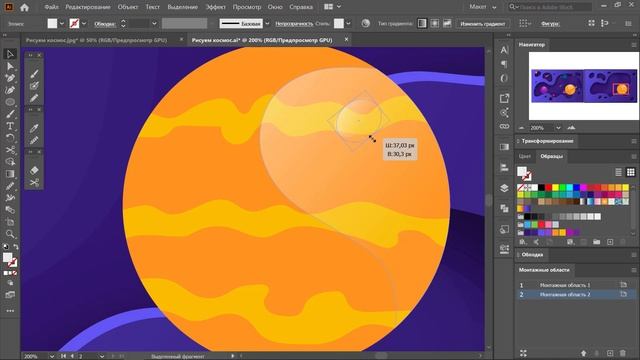Screen dimensions: 640x360
Task: Create a new color group folder
Action: point(596,242)
